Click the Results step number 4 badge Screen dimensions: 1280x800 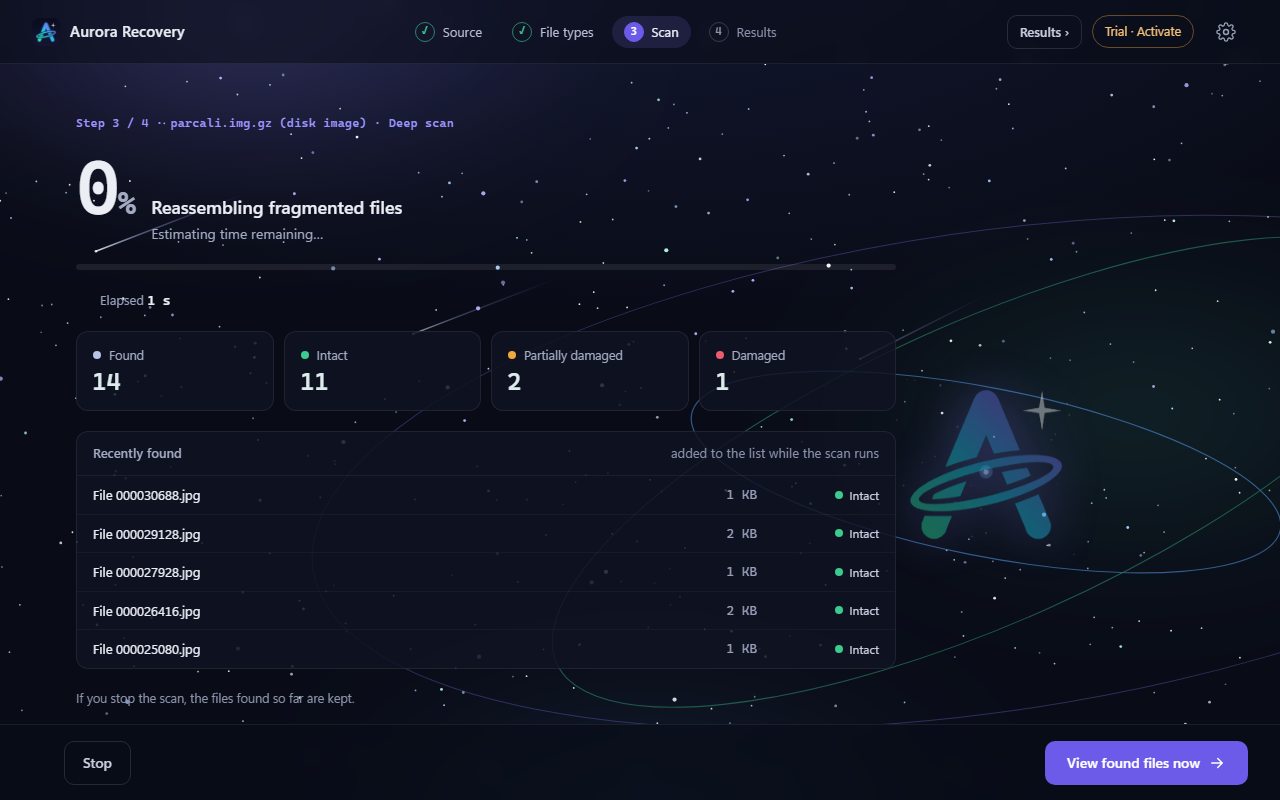pos(719,32)
